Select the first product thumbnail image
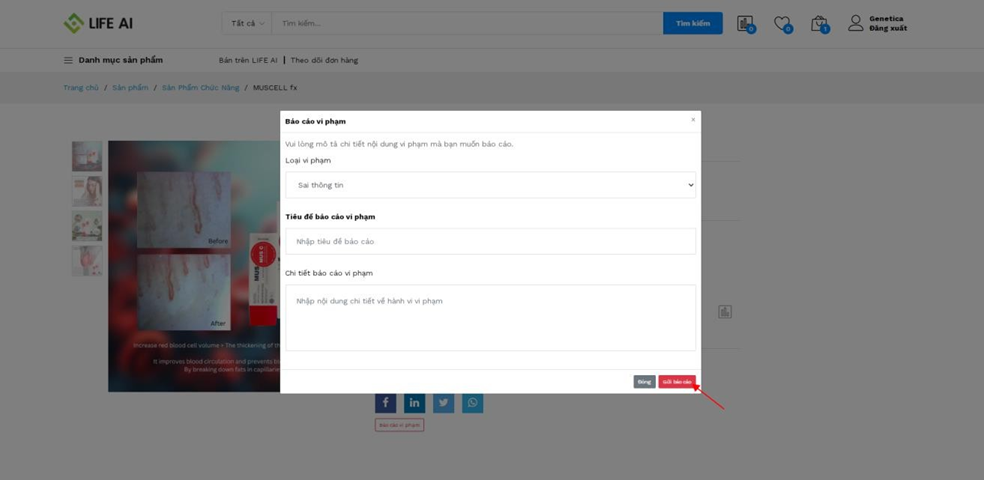 pos(87,156)
